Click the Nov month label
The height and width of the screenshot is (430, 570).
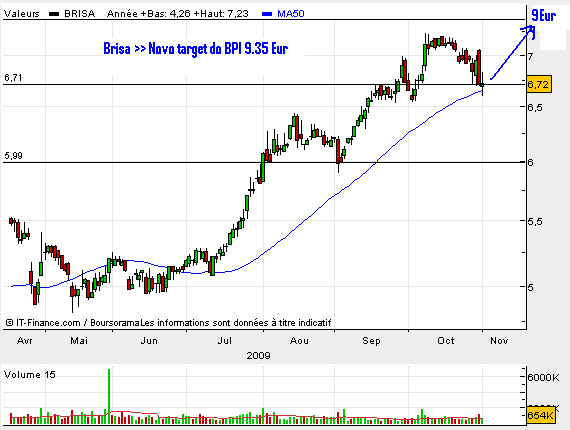(x=499, y=341)
